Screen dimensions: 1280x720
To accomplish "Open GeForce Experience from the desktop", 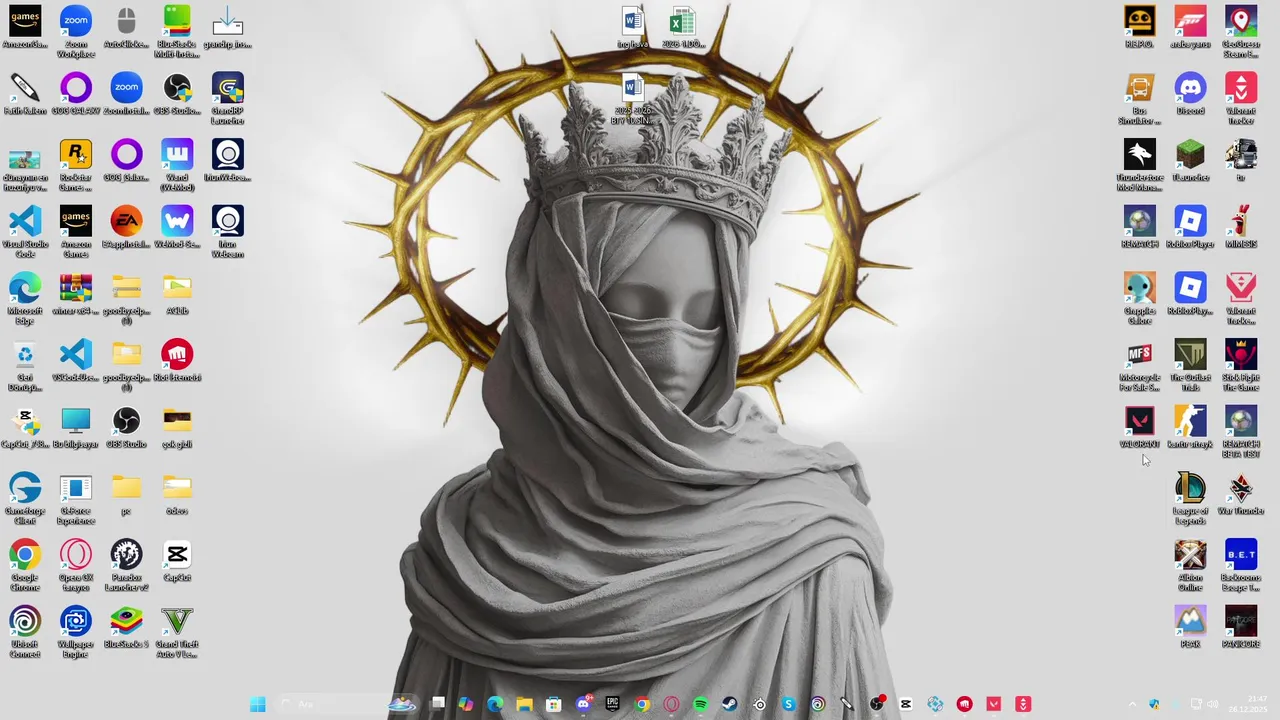I will [x=76, y=498].
